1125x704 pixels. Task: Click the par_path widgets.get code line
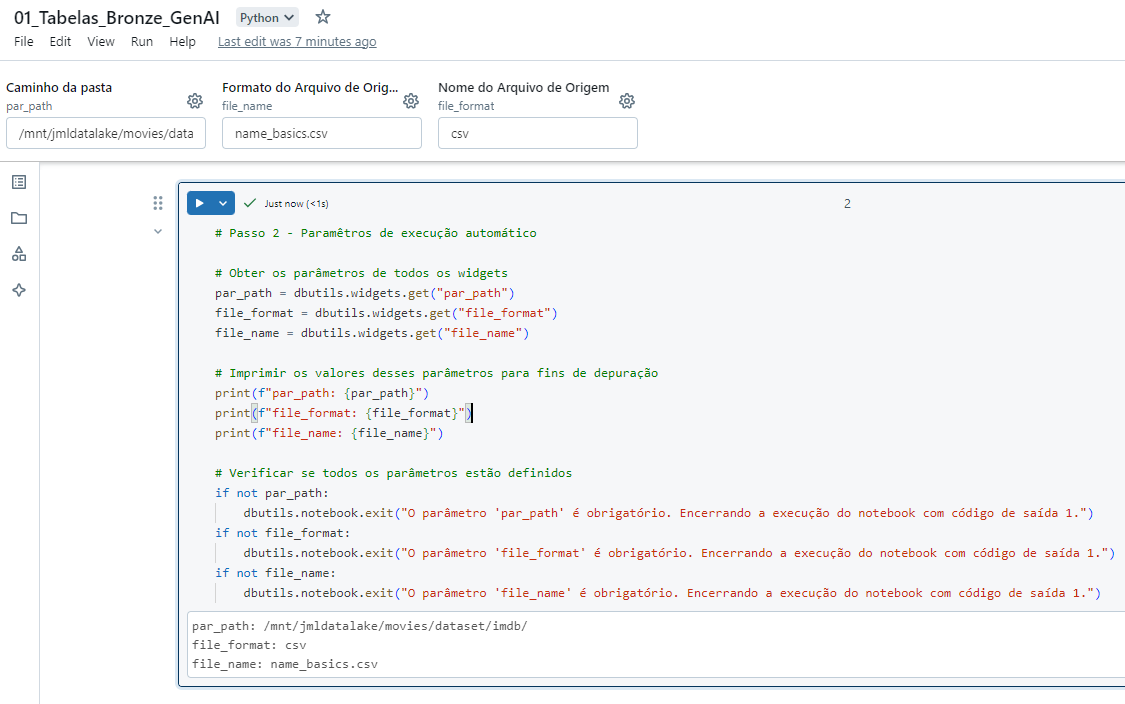click(364, 293)
